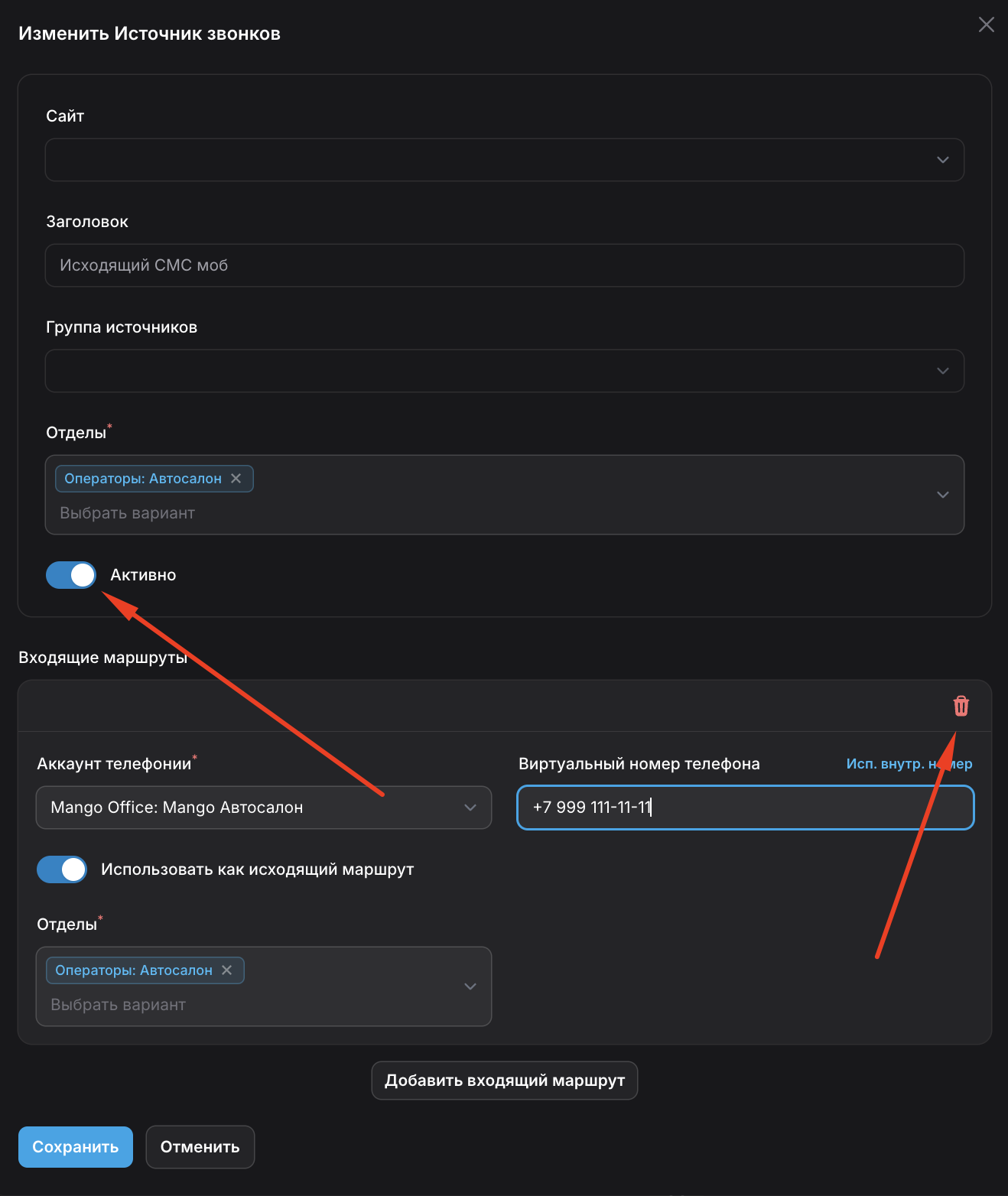Expand the route Отделы multiselect chevron
The width and height of the screenshot is (1008, 1196).
(470, 986)
